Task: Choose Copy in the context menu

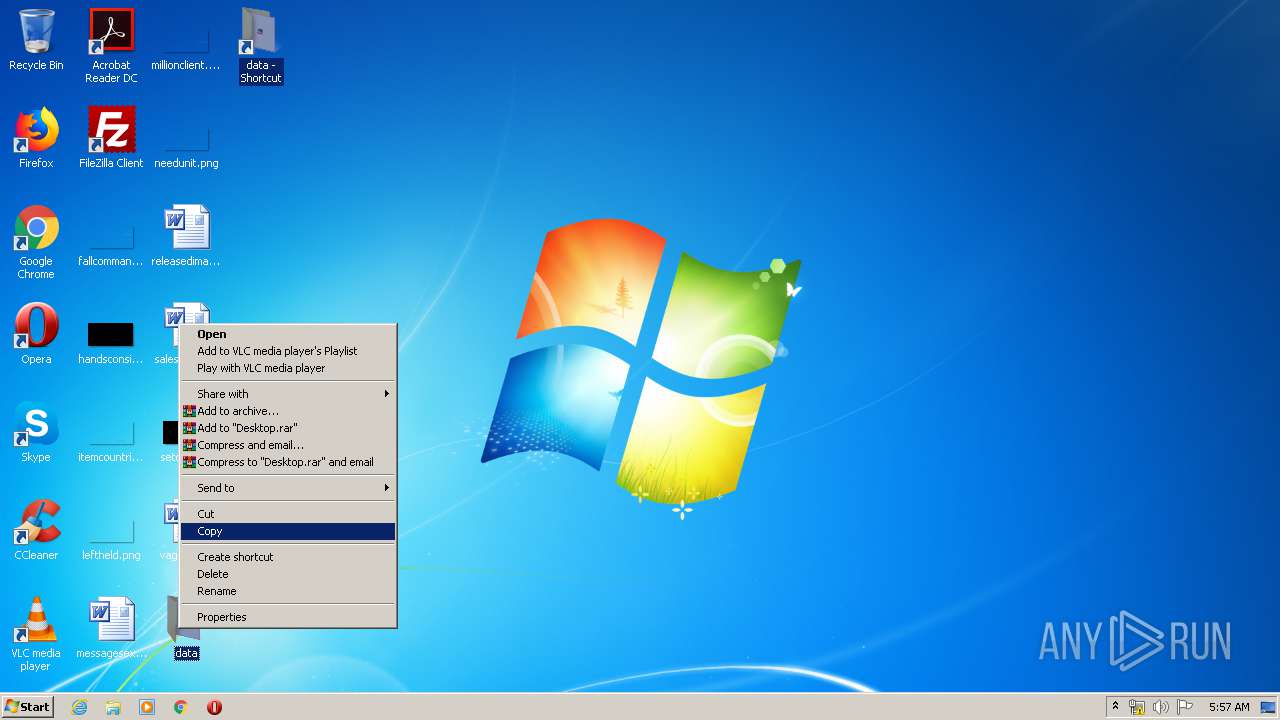Action: point(288,531)
